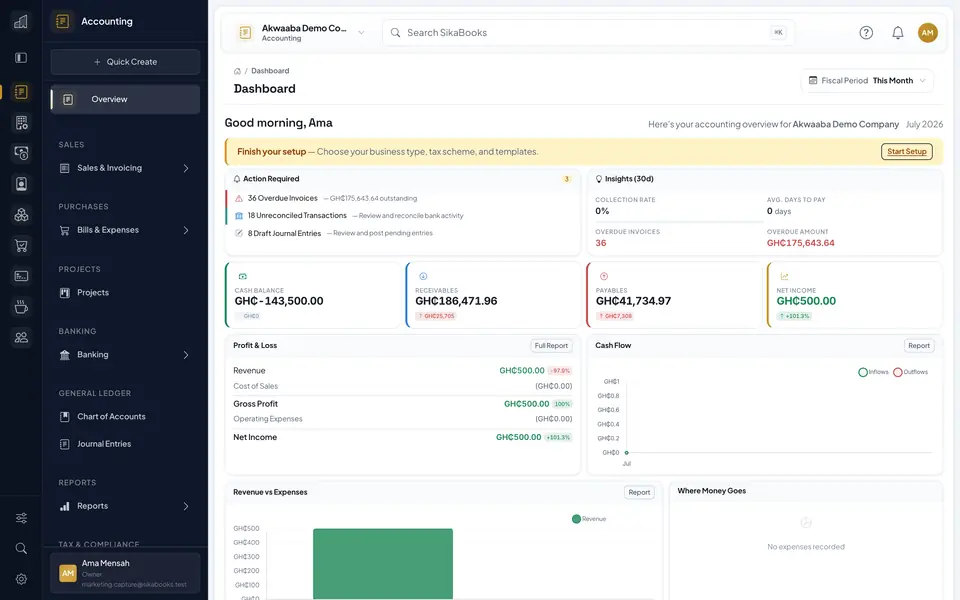Expand the Bills & Expenses chevron
The height and width of the screenshot is (600, 960).
click(x=186, y=230)
